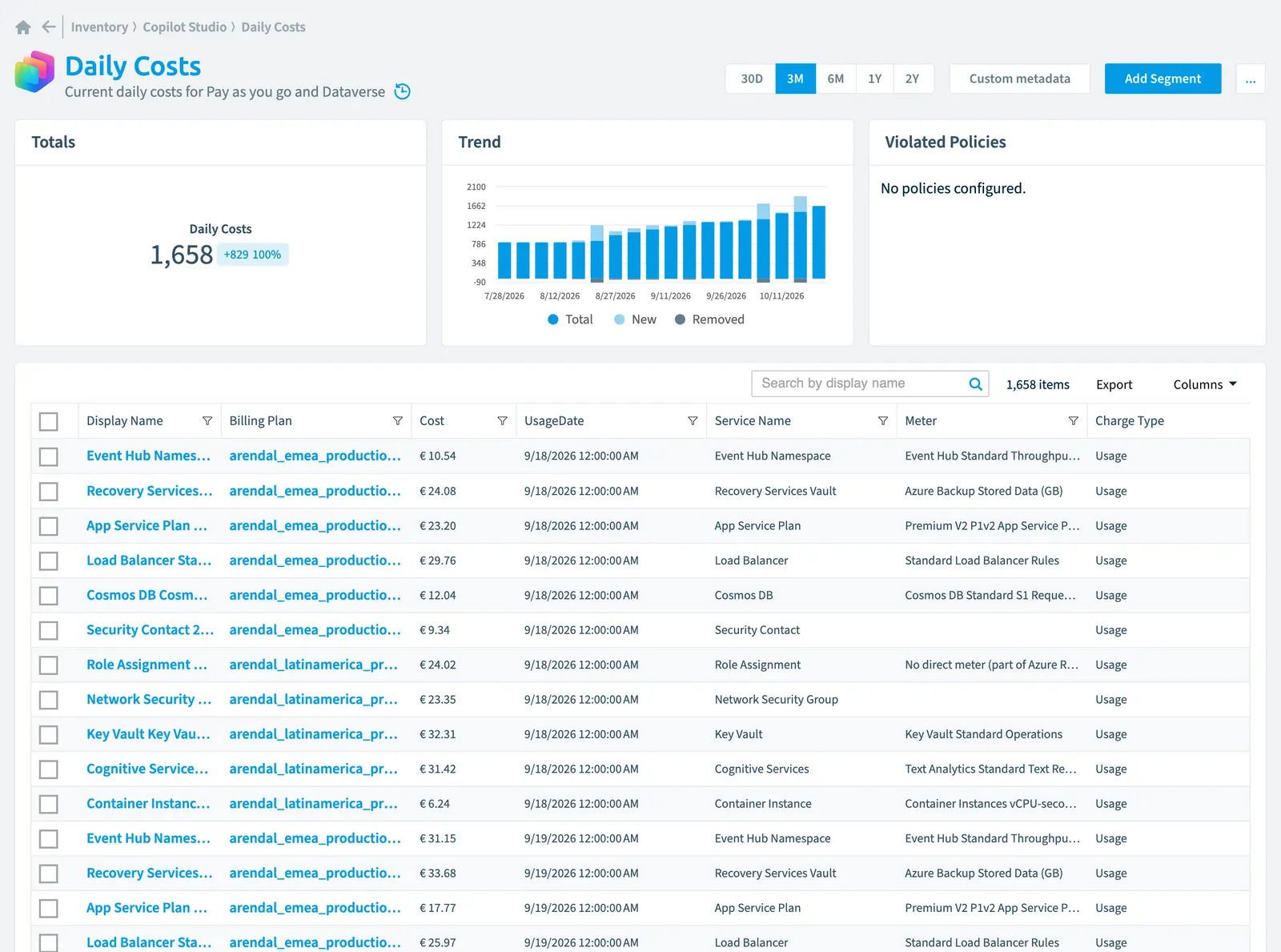Open the Copilot Studio breadcrumb link
The width and height of the screenshot is (1281, 952).
pos(185,27)
